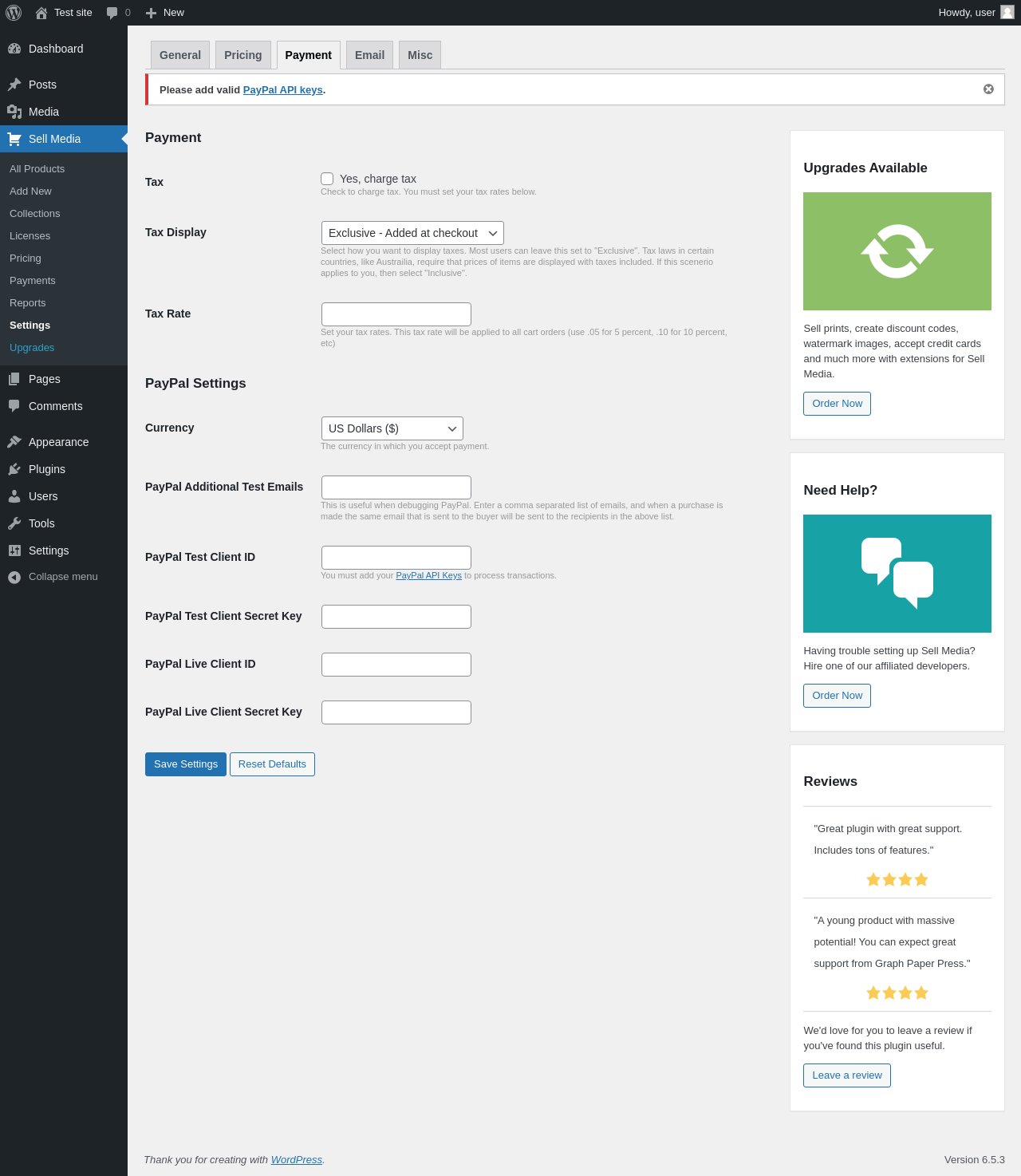The width and height of the screenshot is (1021, 1176).
Task: Click the Tools wrench icon
Action: click(14, 523)
